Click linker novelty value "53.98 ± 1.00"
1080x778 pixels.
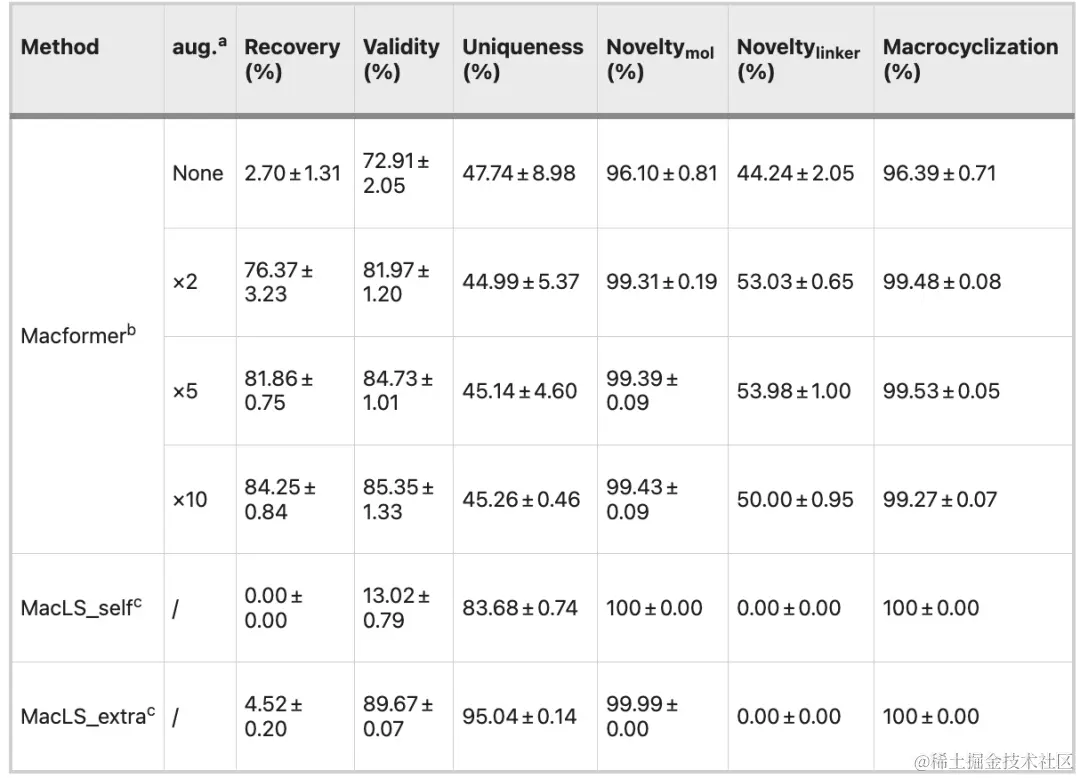(x=794, y=391)
